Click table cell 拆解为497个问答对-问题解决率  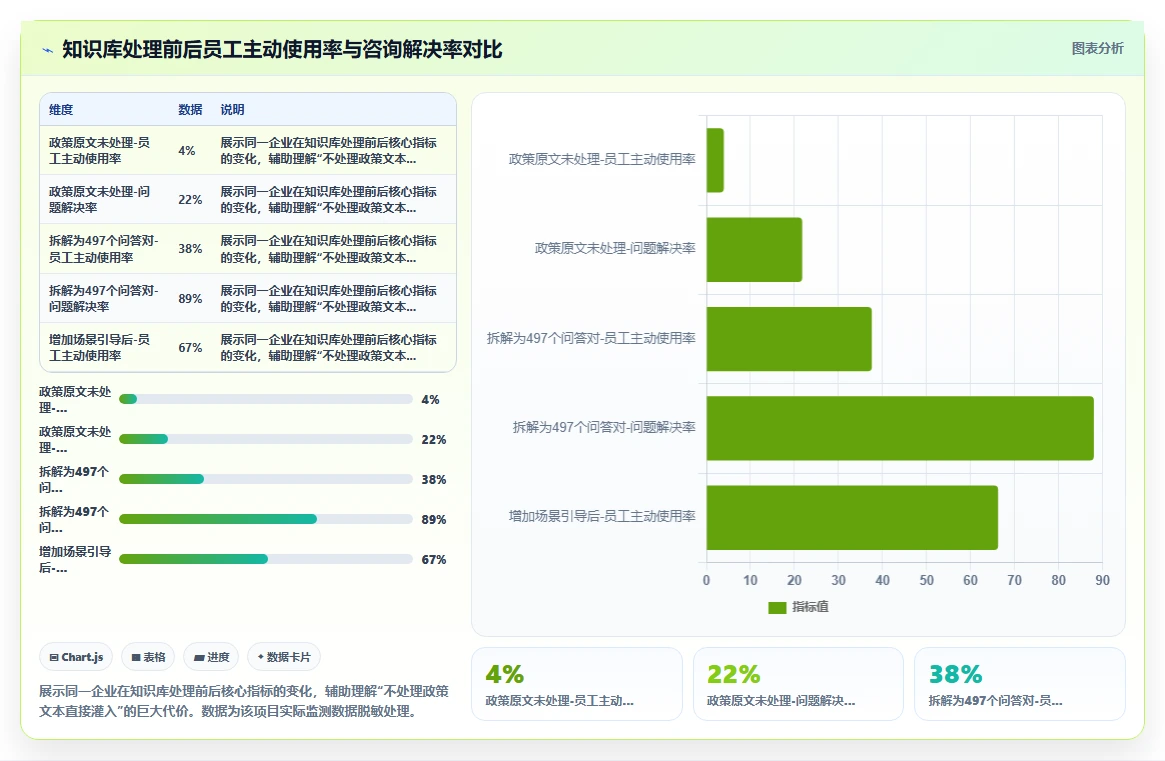[x=104, y=298]
